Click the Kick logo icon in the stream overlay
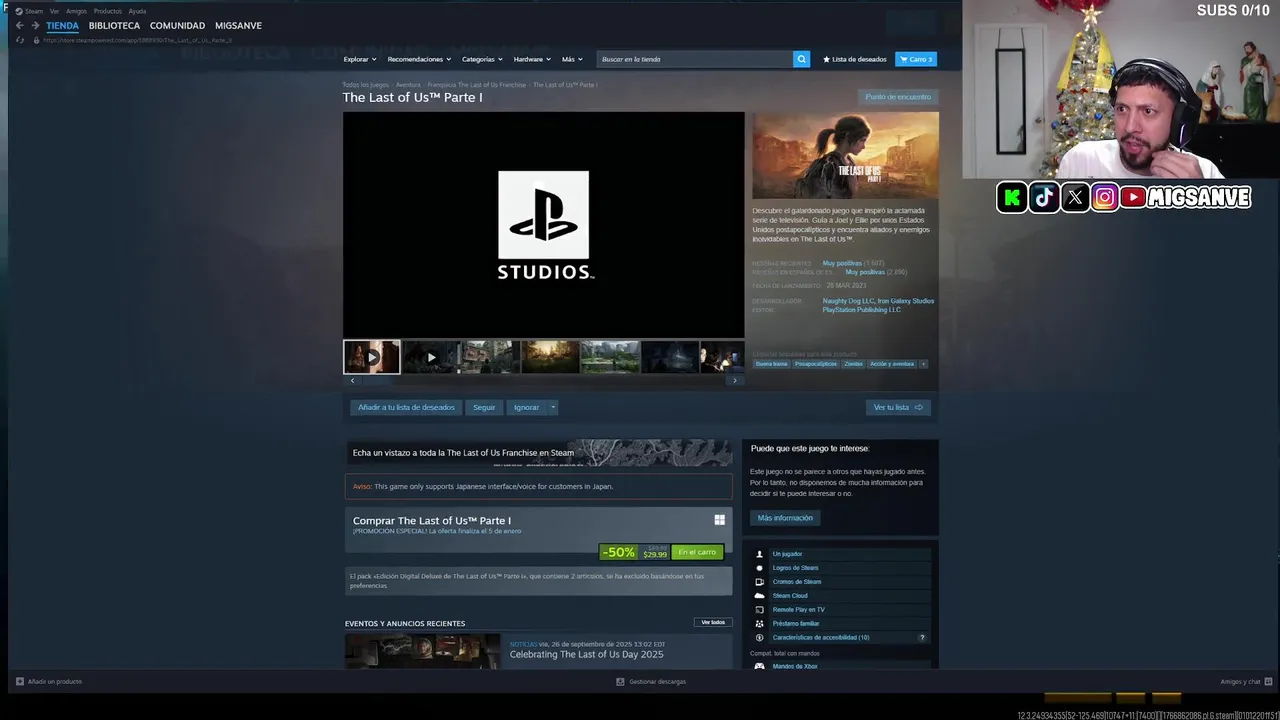 [x=1012, y=197]
